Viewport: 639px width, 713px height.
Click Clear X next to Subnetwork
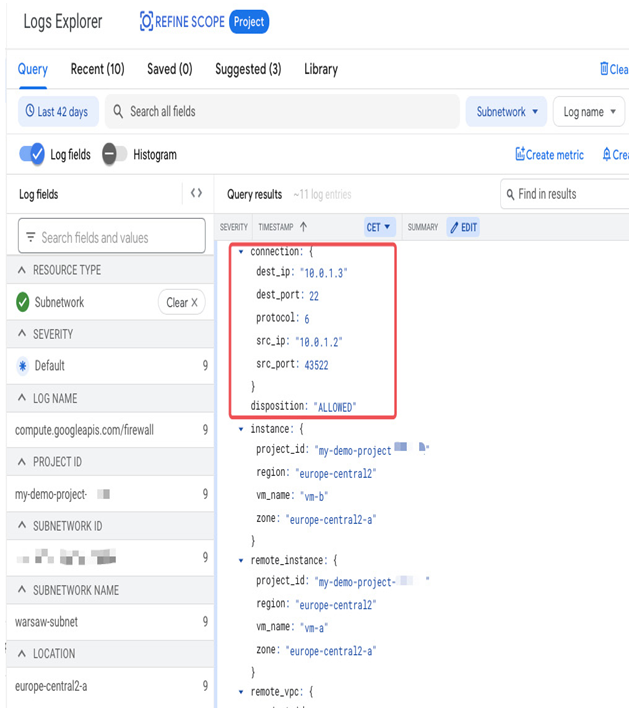[182, 302]
